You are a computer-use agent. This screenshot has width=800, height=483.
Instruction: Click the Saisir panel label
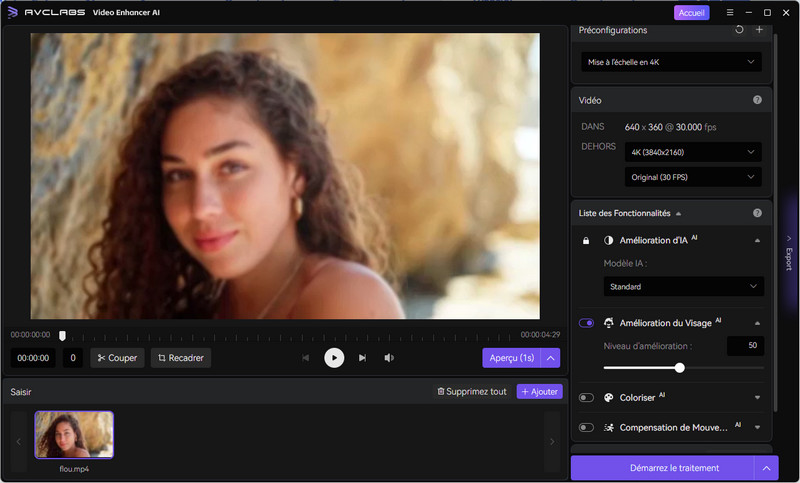point(21,392)
